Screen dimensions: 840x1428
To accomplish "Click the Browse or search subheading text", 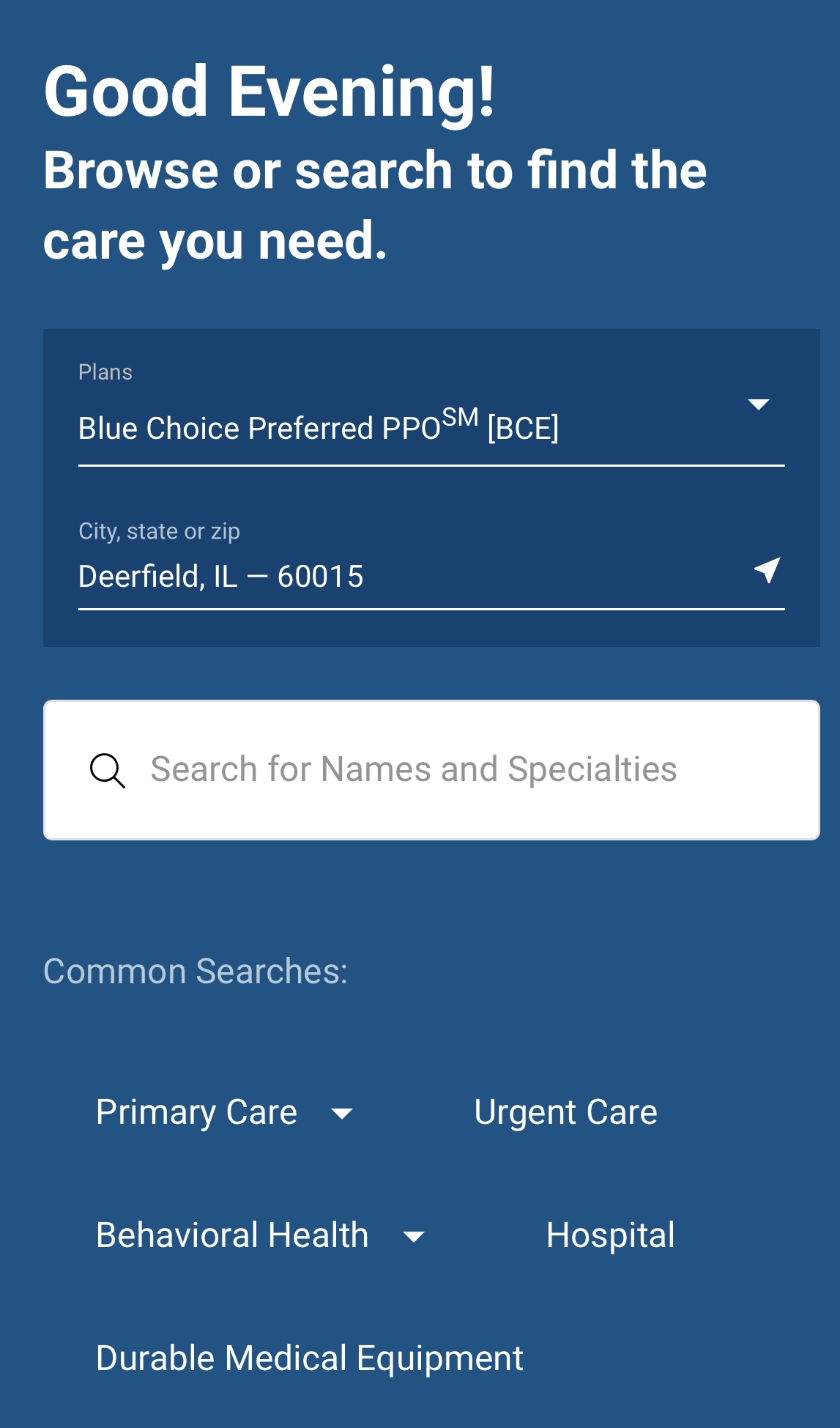I will pyautogui.click(x=374, y=205).
